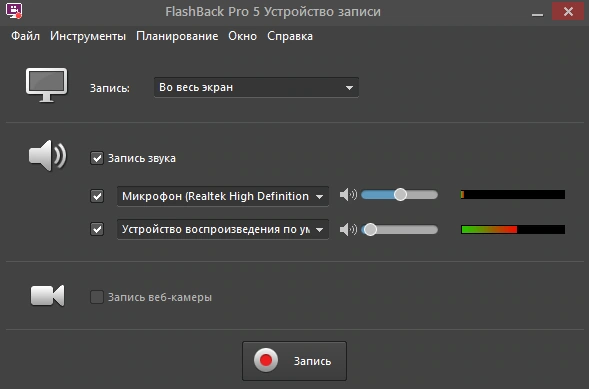Click the Запись звука label
The height and width of the screenshot is (389, 589).
point(142,158)
